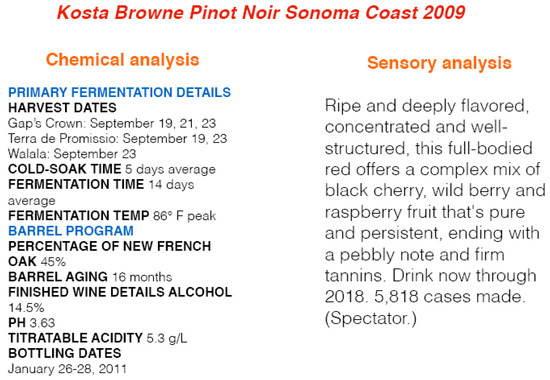Click the Primary Fermentation Details heading

point(119,92)
